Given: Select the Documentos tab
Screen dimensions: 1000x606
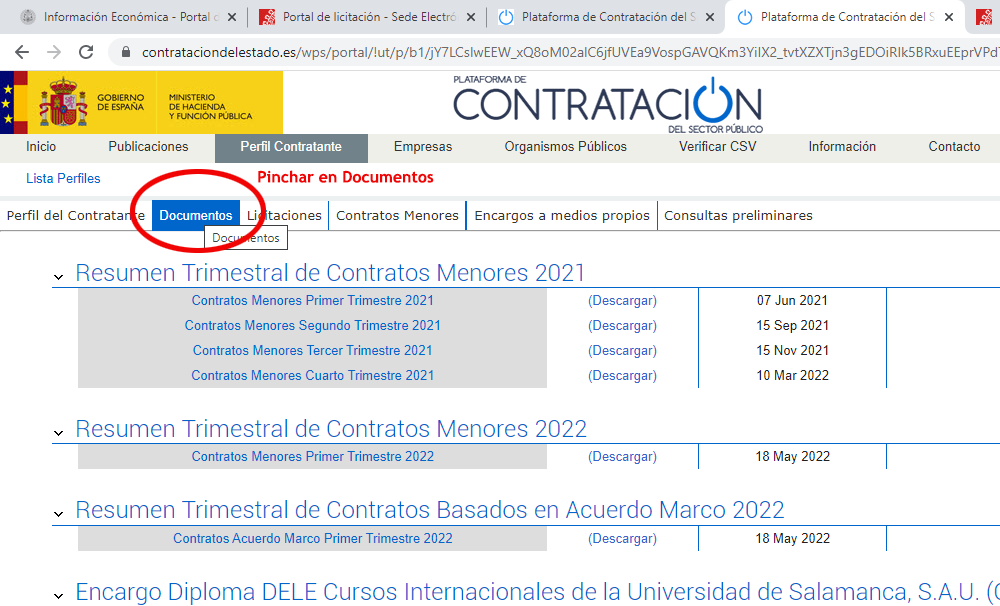Looking at the screenshot, I should 196,216.
